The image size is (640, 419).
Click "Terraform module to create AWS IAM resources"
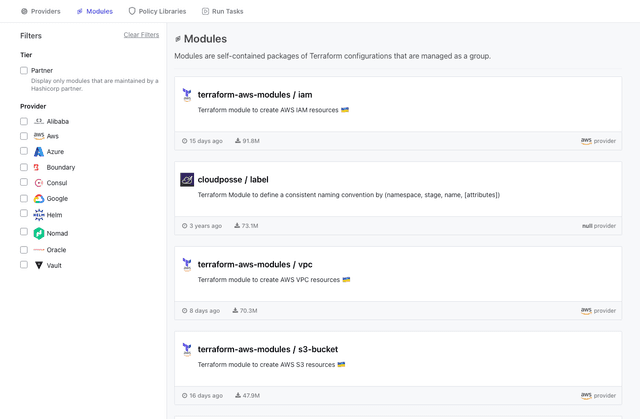pos(268,110)
